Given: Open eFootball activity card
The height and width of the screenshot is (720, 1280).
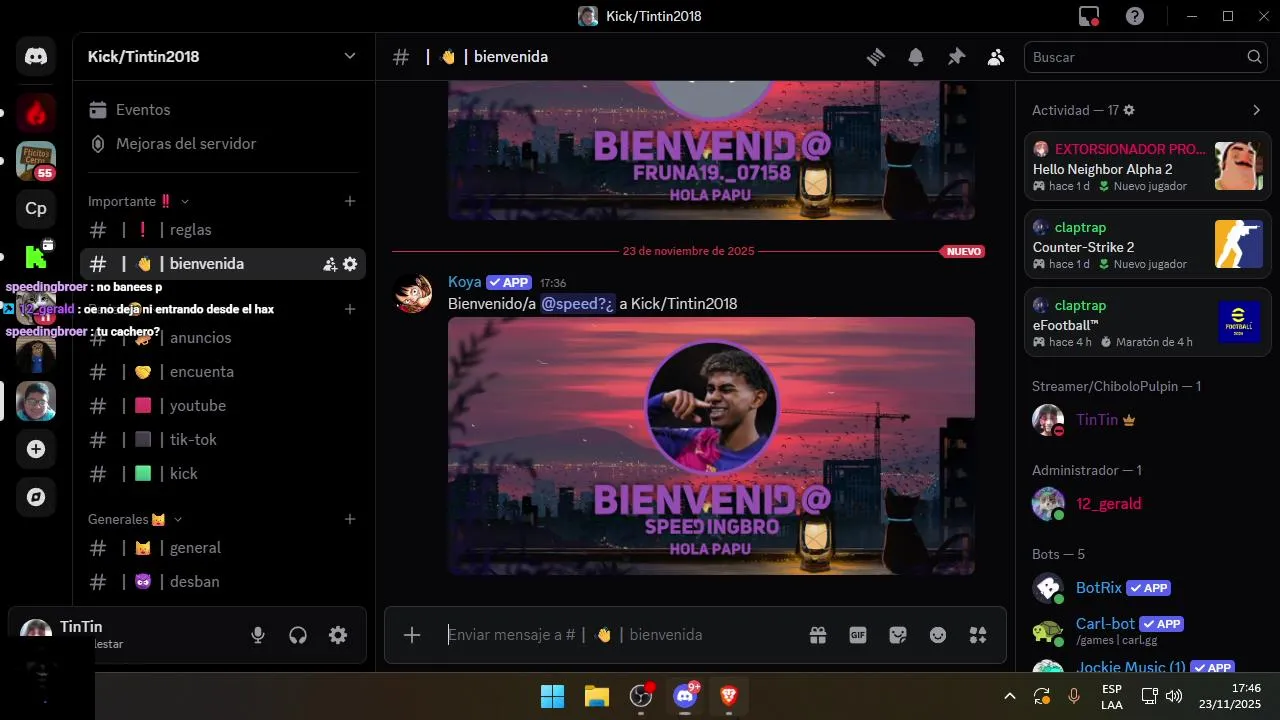Looking at the screenshot, I should [x=1147, y=322].
